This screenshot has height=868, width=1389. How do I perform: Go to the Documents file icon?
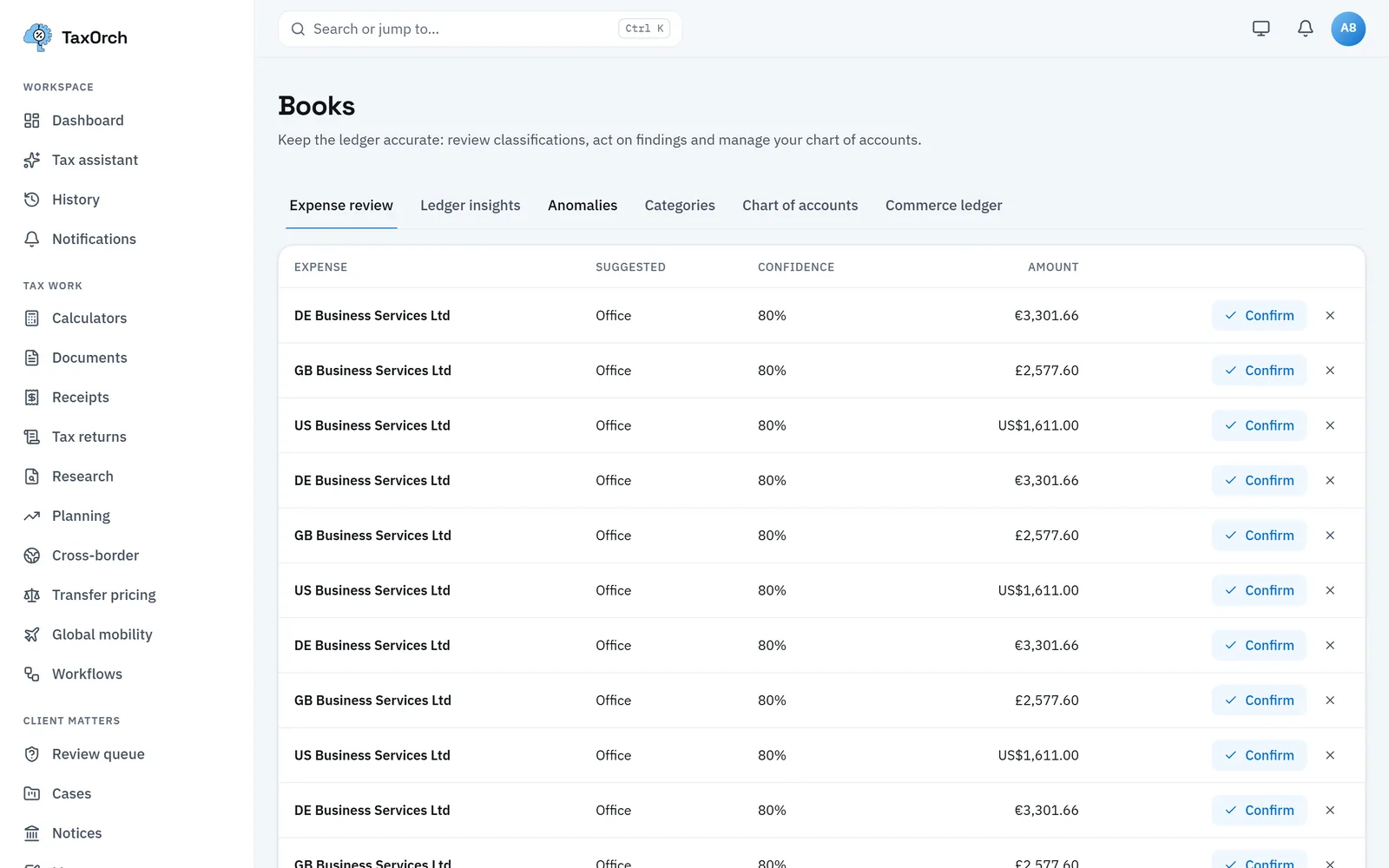coord(32,358)
